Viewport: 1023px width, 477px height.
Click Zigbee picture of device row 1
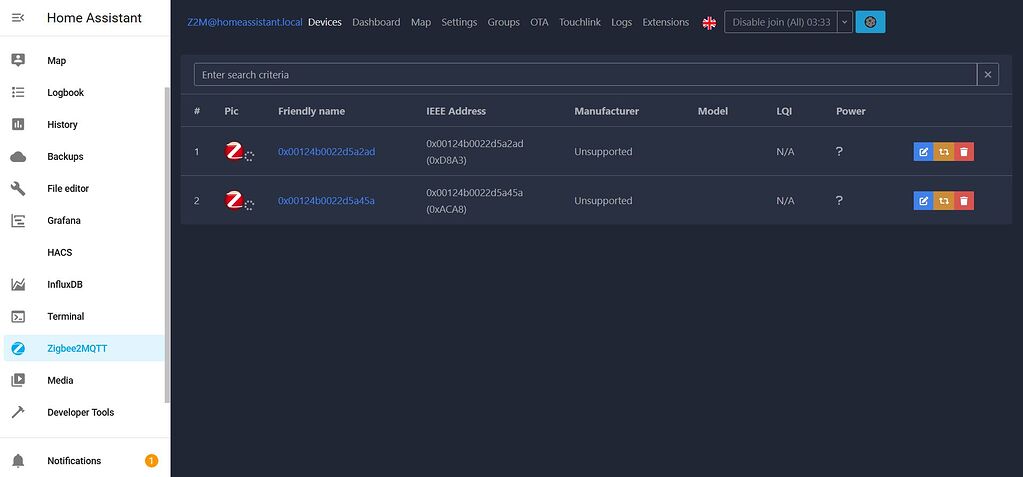point(234,151)
